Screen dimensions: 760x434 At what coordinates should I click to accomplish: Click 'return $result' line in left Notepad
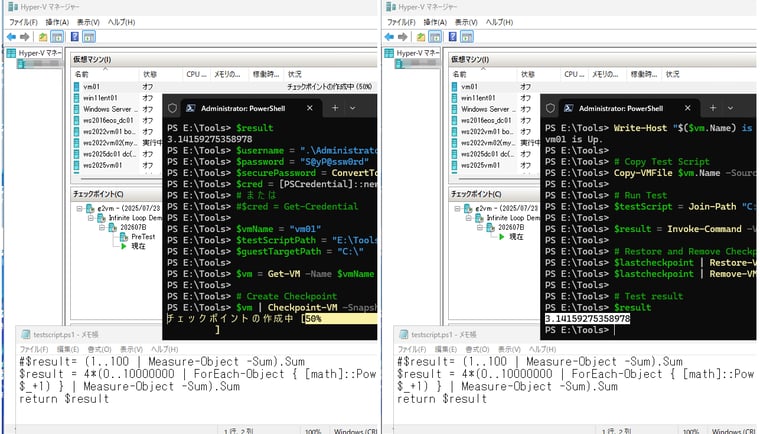pos(64,399)
